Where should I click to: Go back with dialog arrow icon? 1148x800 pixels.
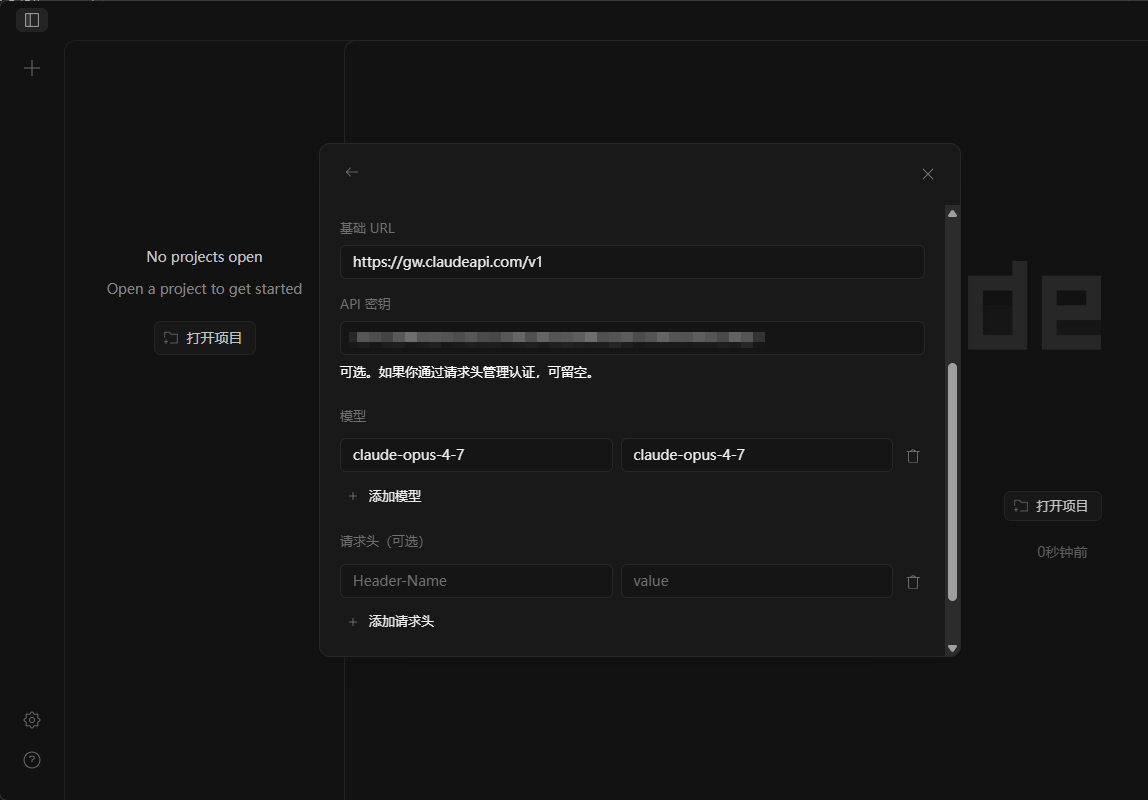pos(351,172)
